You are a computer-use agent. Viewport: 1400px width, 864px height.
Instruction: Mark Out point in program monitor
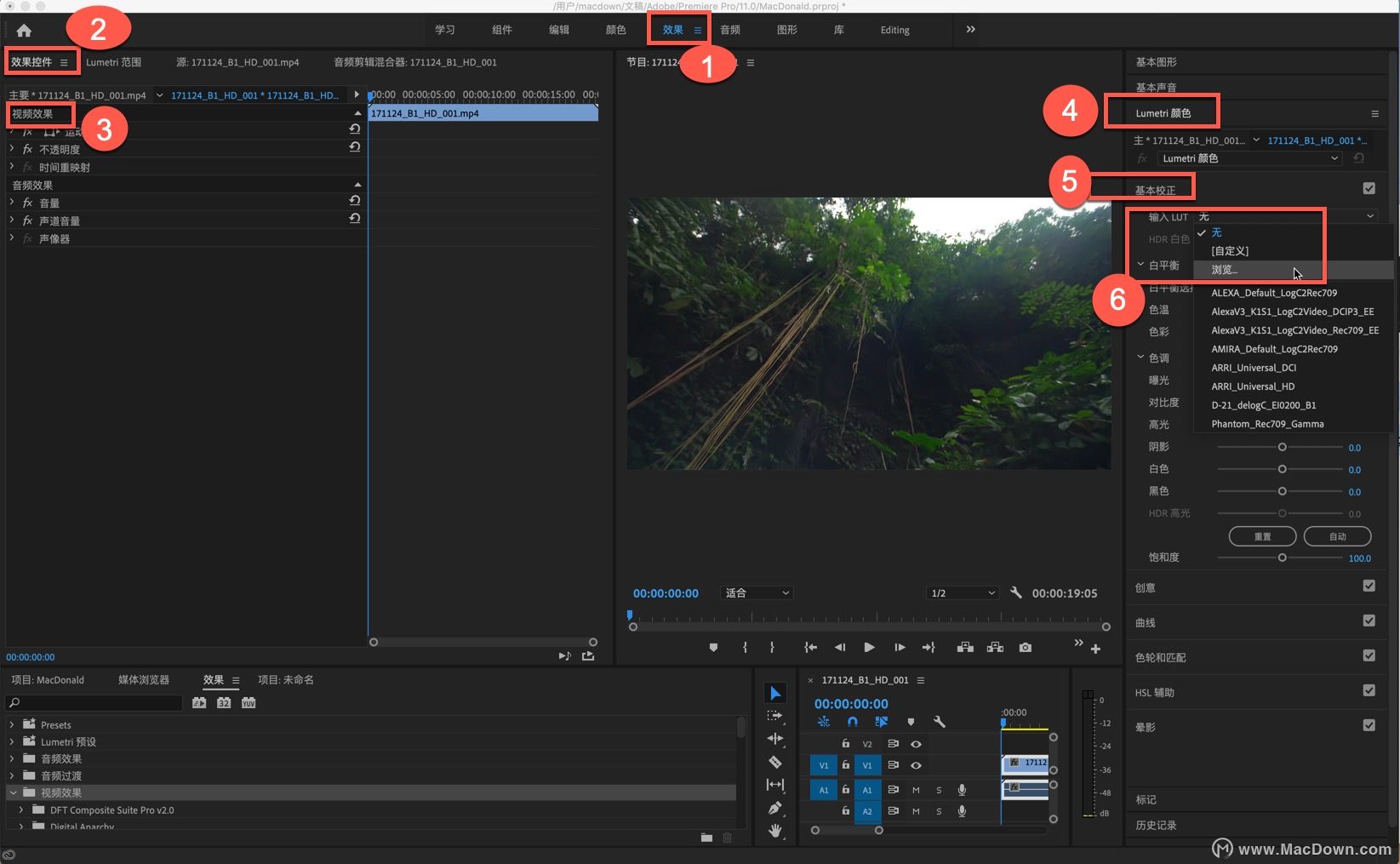[772, 648]
